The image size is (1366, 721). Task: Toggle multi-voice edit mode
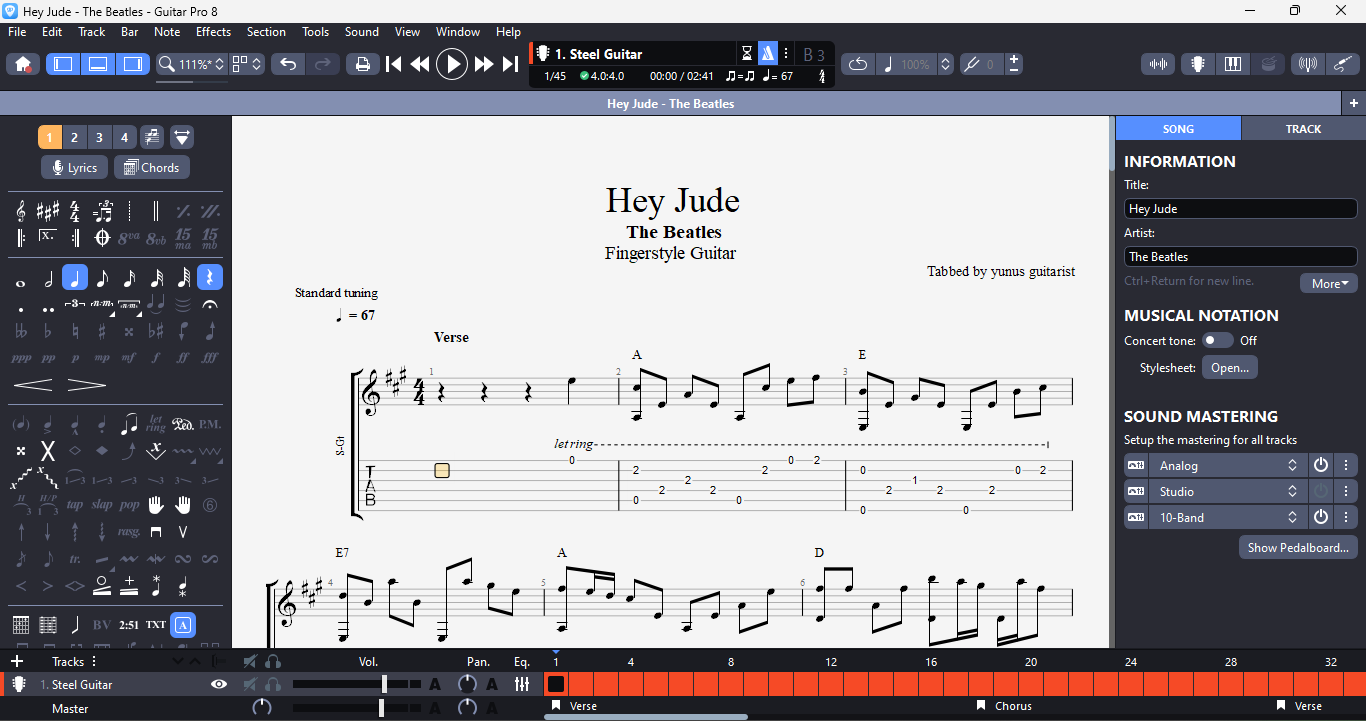152,137
